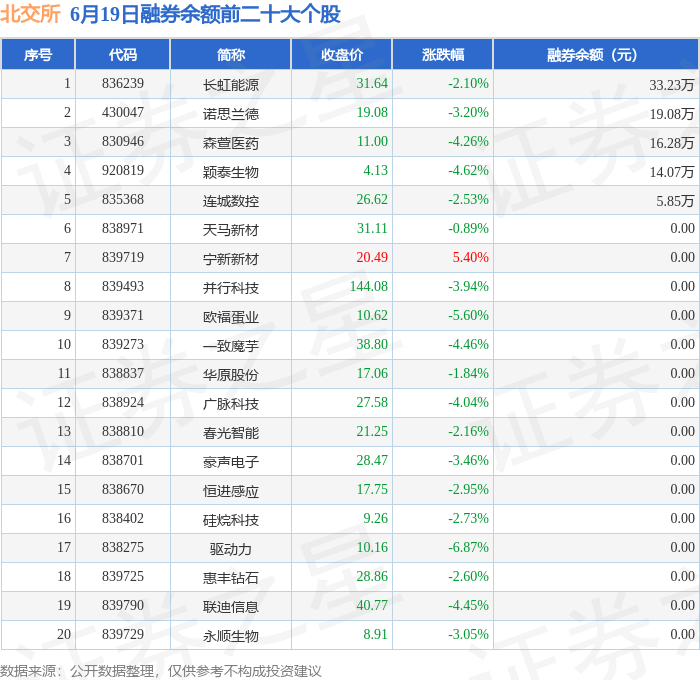The image size is (700, 680).
Task: Select the name 诺思兰德
Action: click(x=231, y=114)
